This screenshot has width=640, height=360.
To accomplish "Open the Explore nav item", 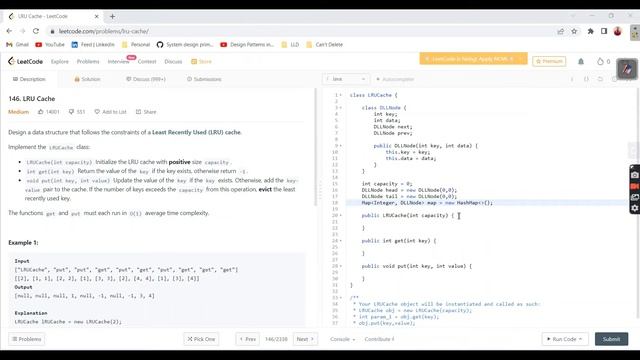I will click(x=60, y=62).
